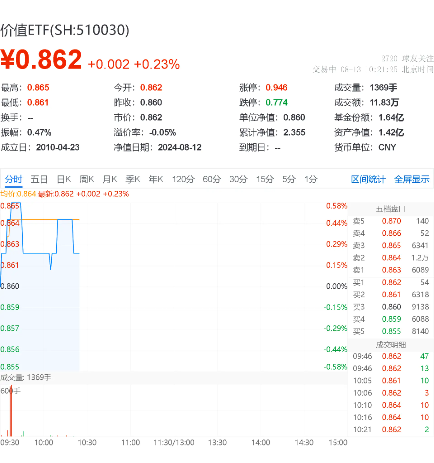Click 全屏显示 fullscreen link
434x463 pixels.
click(x=412, y=179)
